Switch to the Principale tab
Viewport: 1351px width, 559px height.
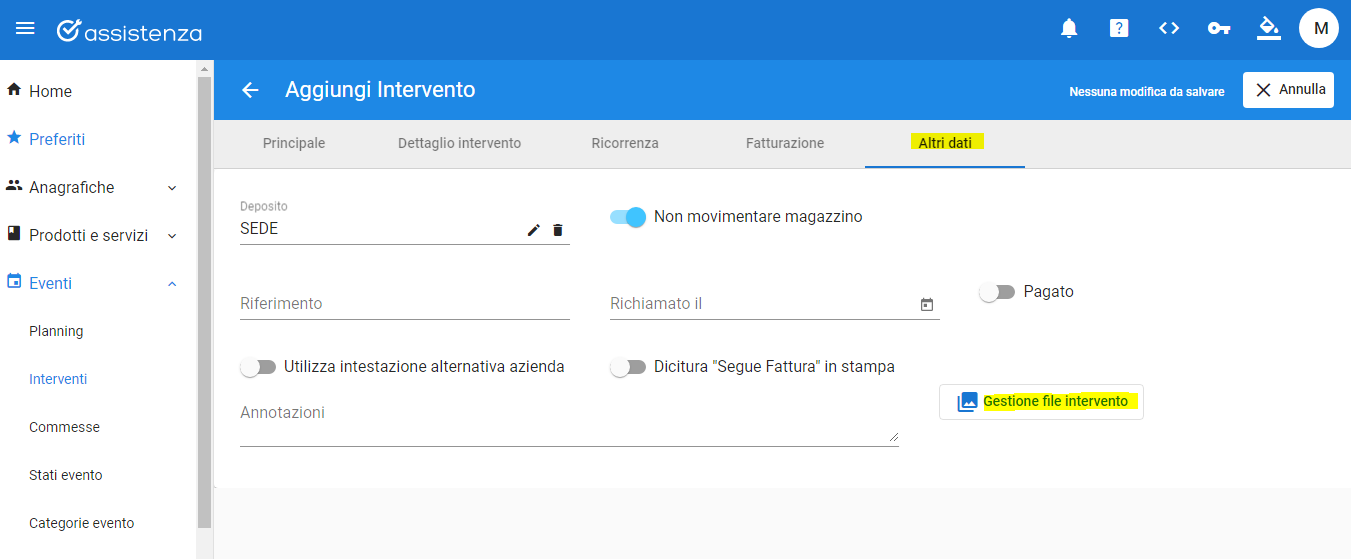tap(294, 143)
